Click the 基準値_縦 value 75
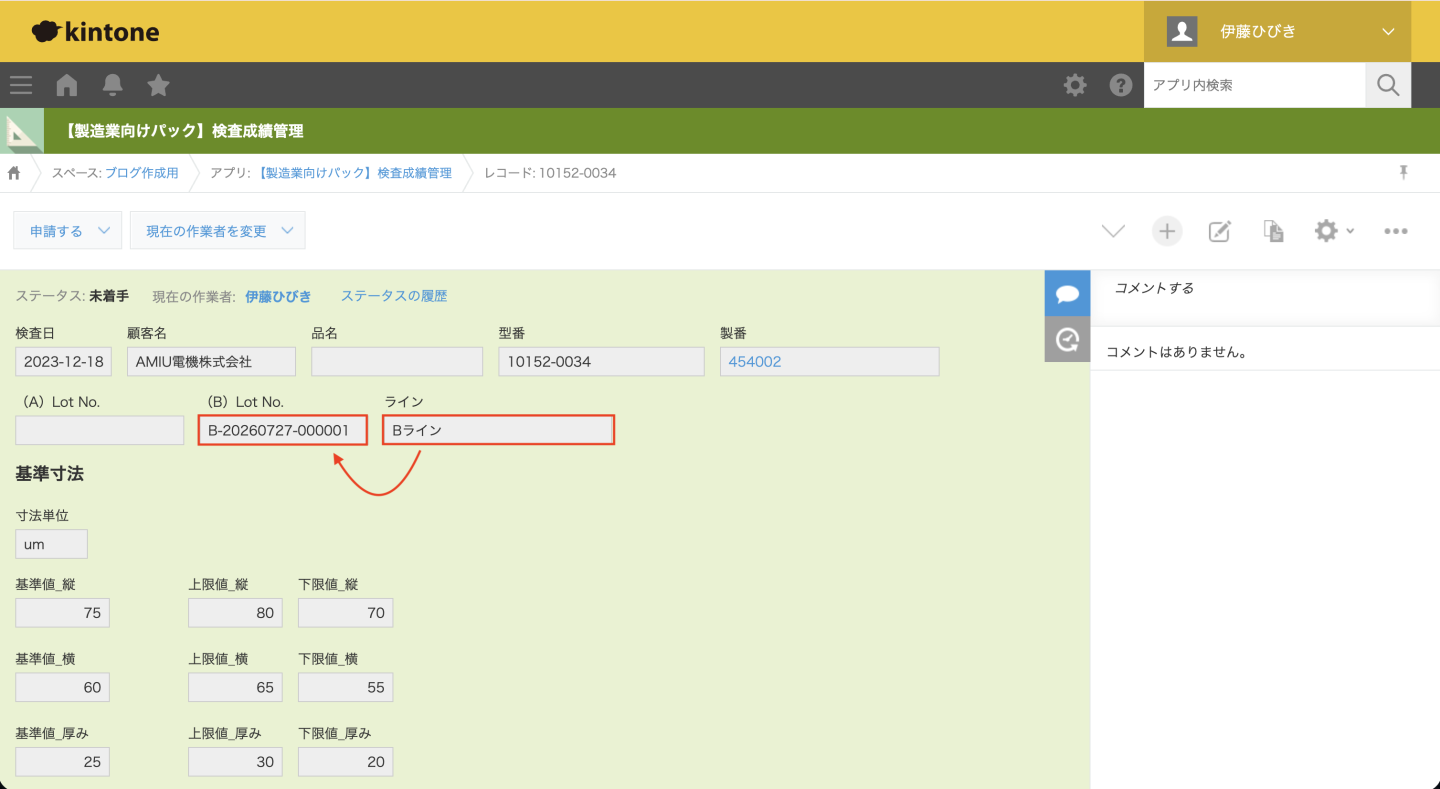 coord(63,613)
